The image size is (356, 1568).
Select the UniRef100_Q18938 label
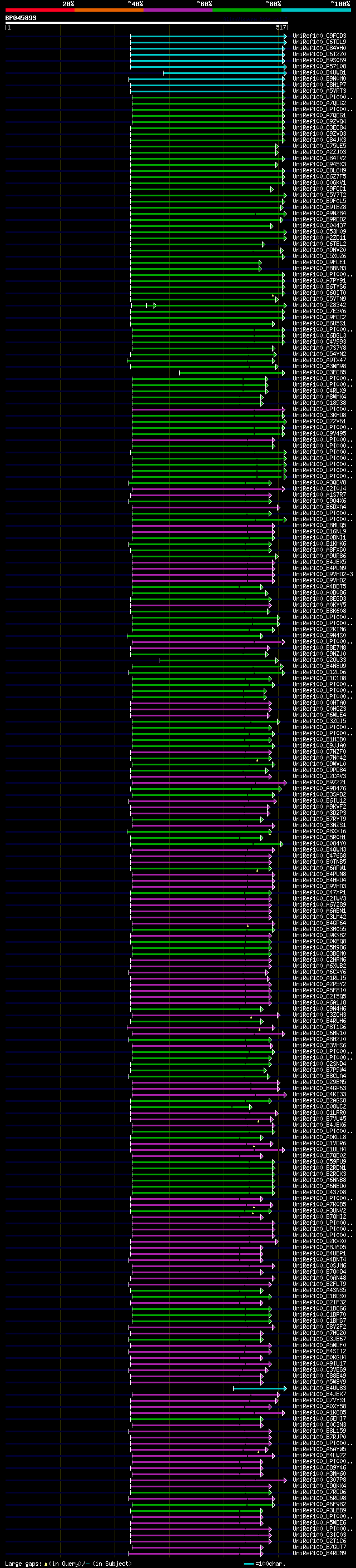319,403
